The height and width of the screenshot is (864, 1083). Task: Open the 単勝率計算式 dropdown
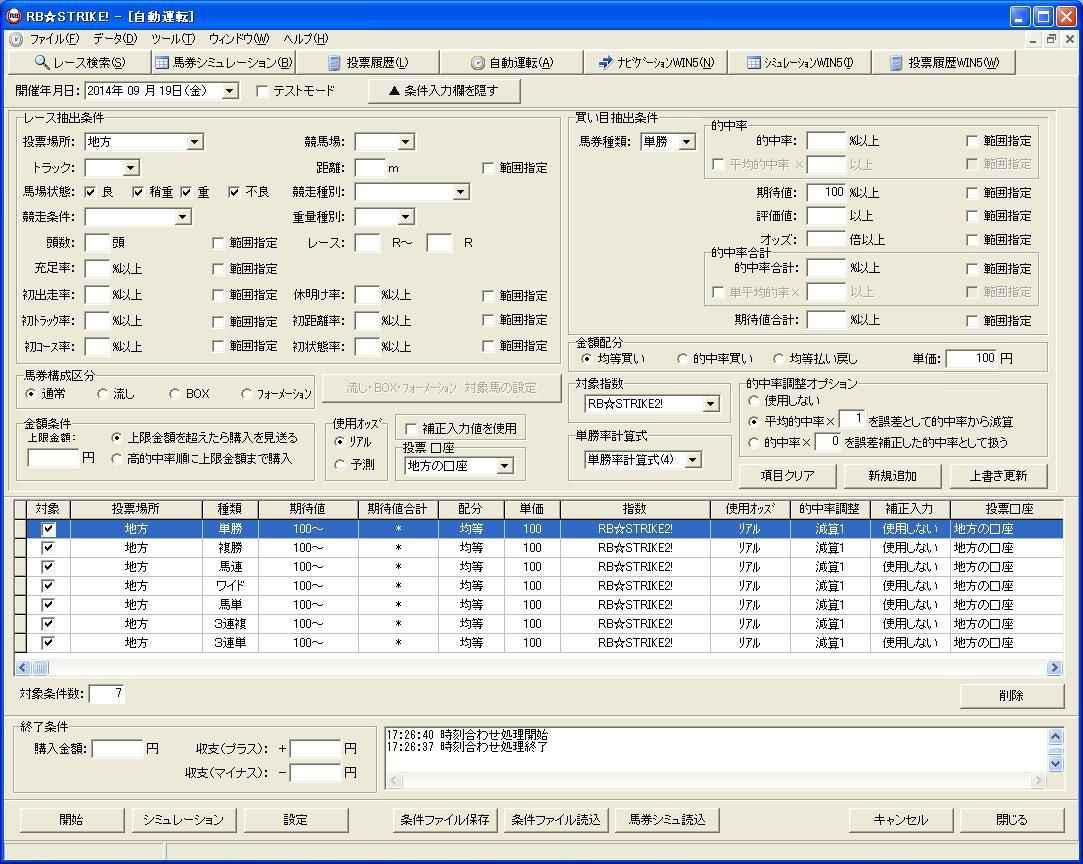click(693, 460)
